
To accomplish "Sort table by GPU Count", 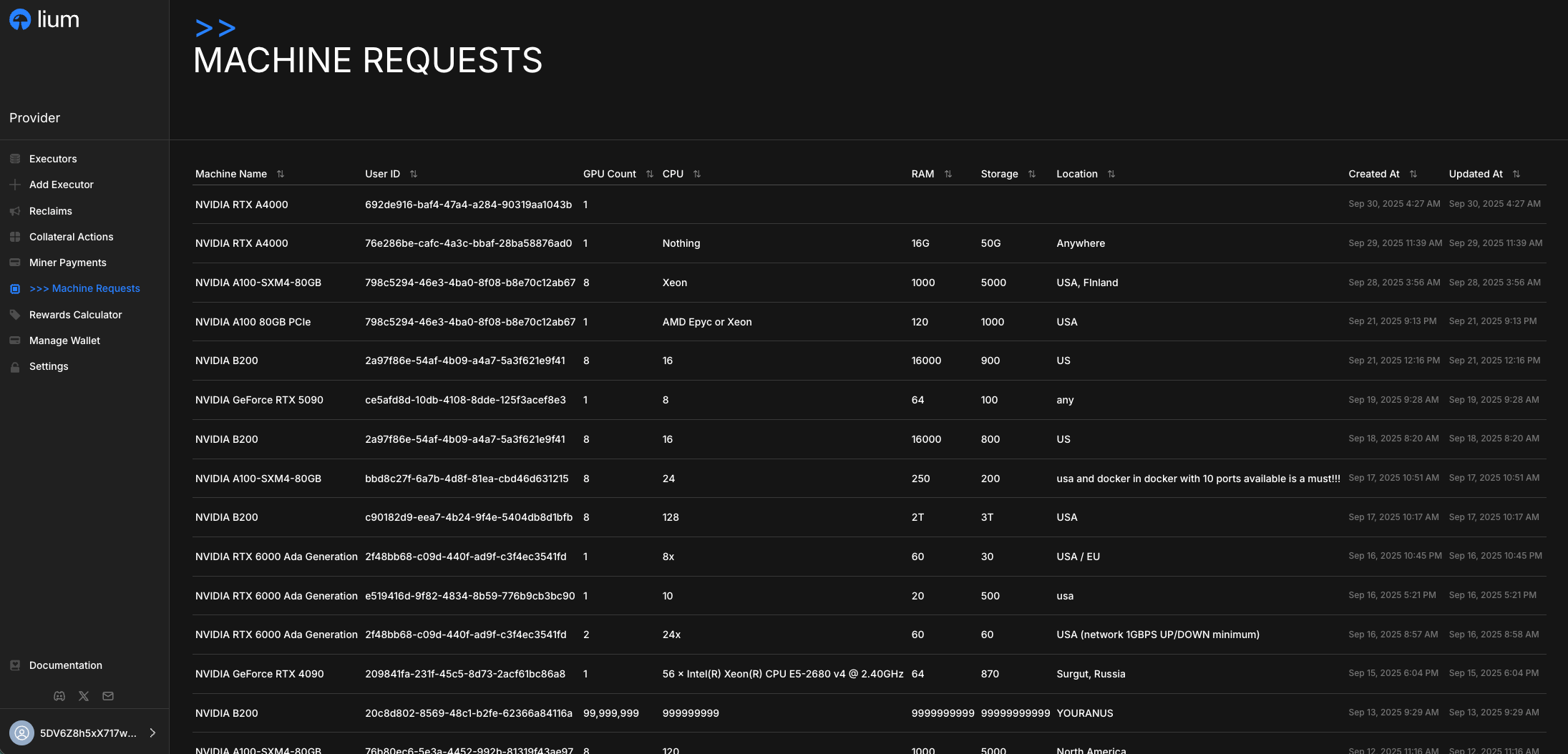I will [649, 174].
